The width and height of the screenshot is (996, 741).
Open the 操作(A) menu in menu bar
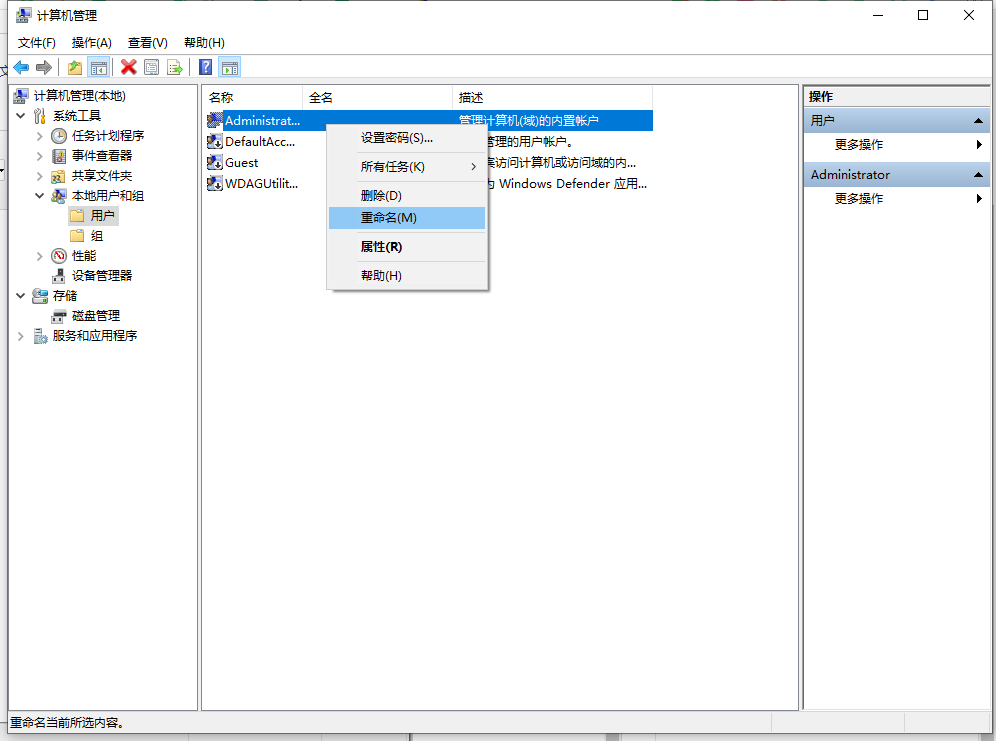click(x=92, y=42)
